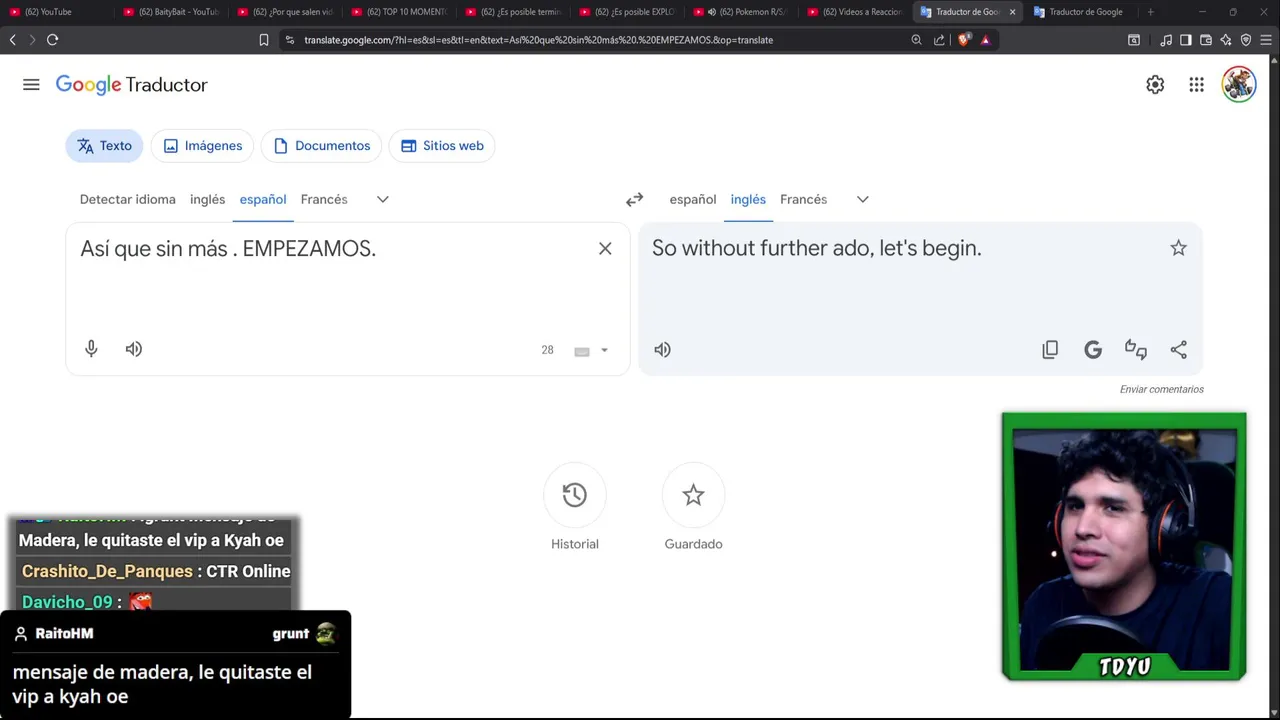Open the Brave Wallet icon

pyautogui.click(x=1206, y=40)
